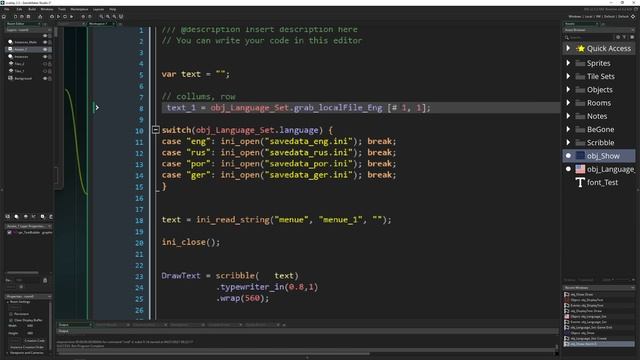Open the Marketplace menu
The height and width of the screenshot is (360, 640).
tap(79, 9)
